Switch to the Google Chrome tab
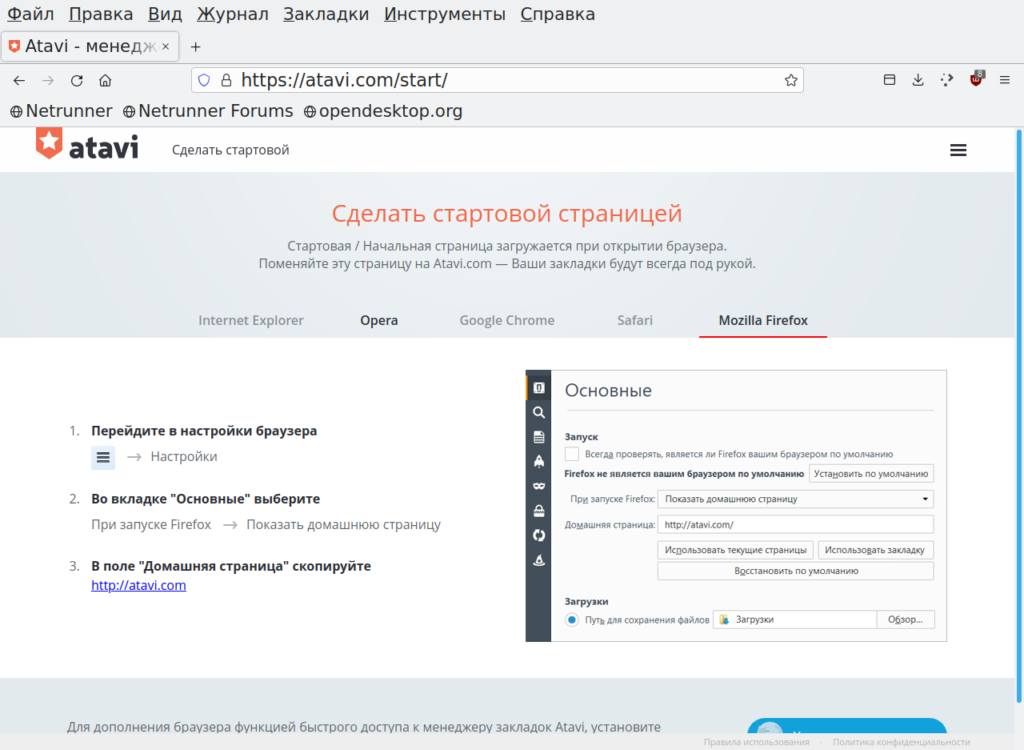 pos(506,320)
